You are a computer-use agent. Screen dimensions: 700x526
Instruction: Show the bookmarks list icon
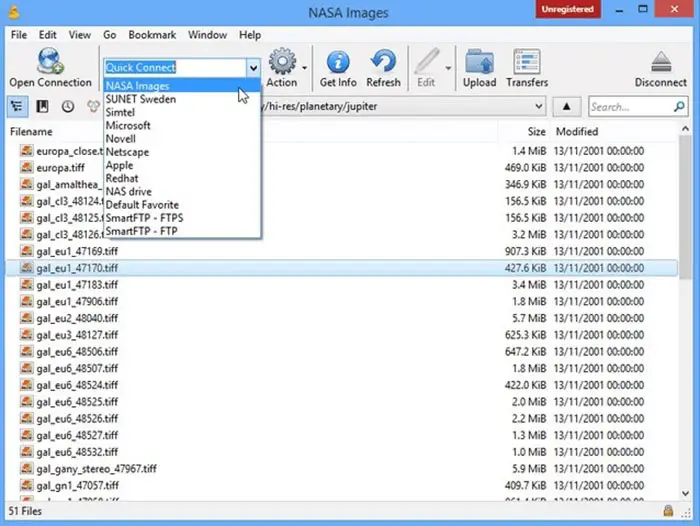click(x=42, y=106)
